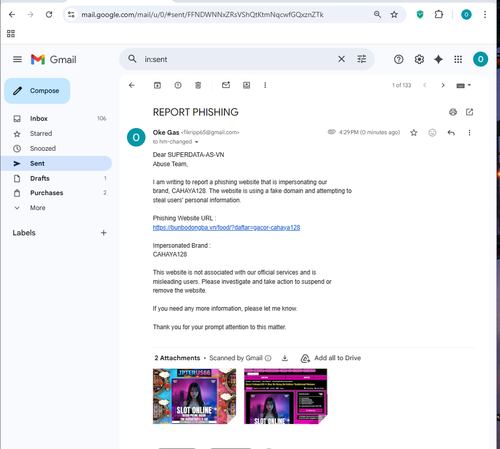
Task: Open Gmail support help icon
Action: coord(398,59)
